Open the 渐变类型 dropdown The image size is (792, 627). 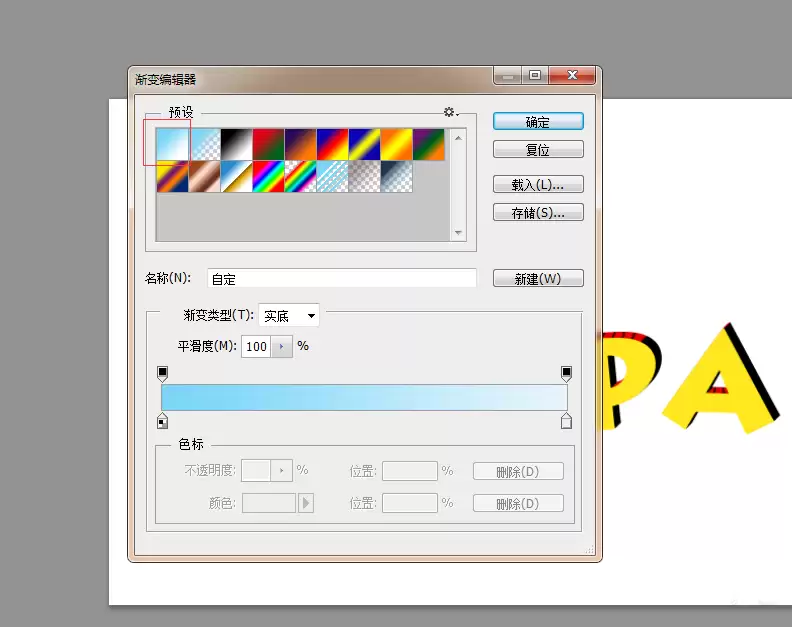(x=288, y=316)
